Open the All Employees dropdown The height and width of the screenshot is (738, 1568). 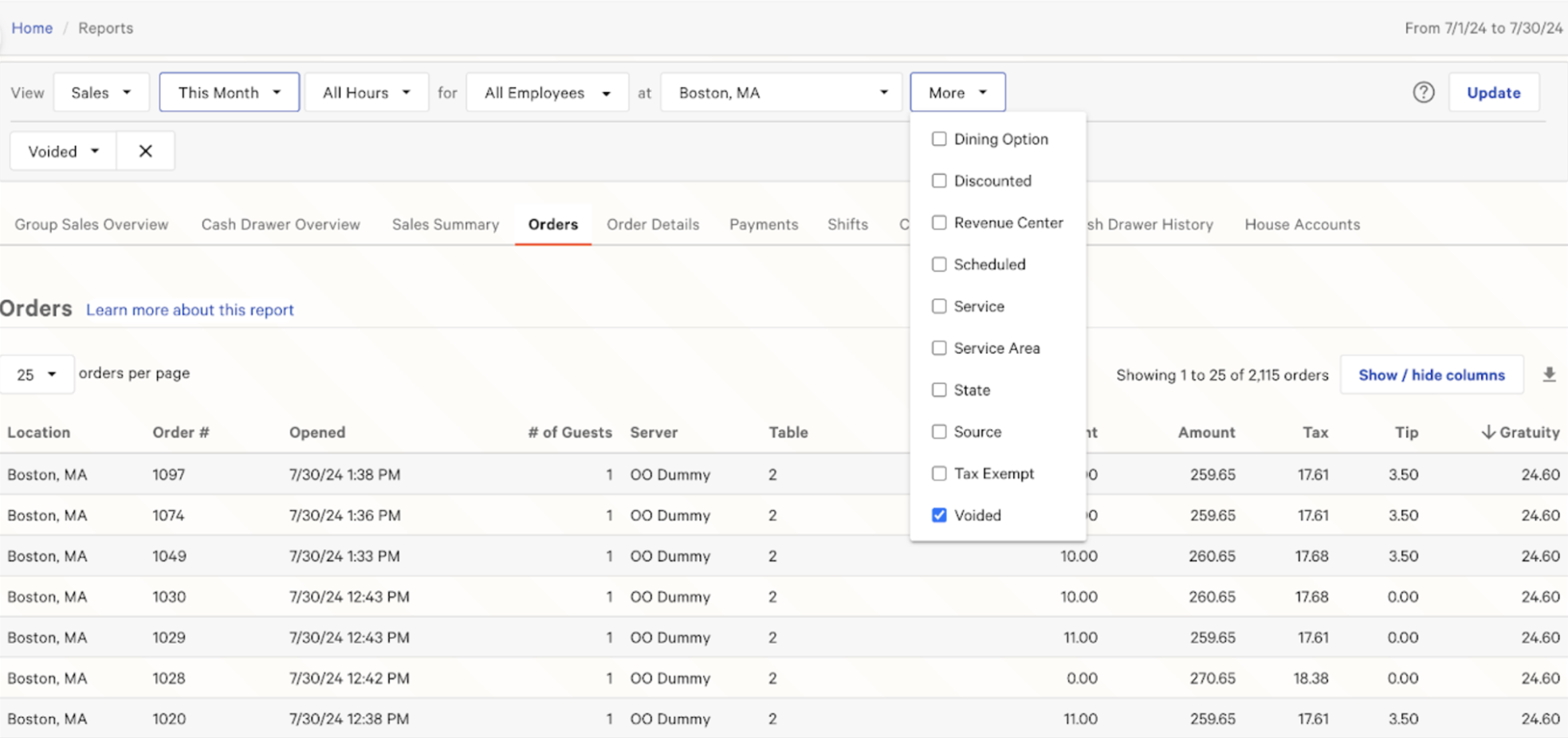click(547, 92)
